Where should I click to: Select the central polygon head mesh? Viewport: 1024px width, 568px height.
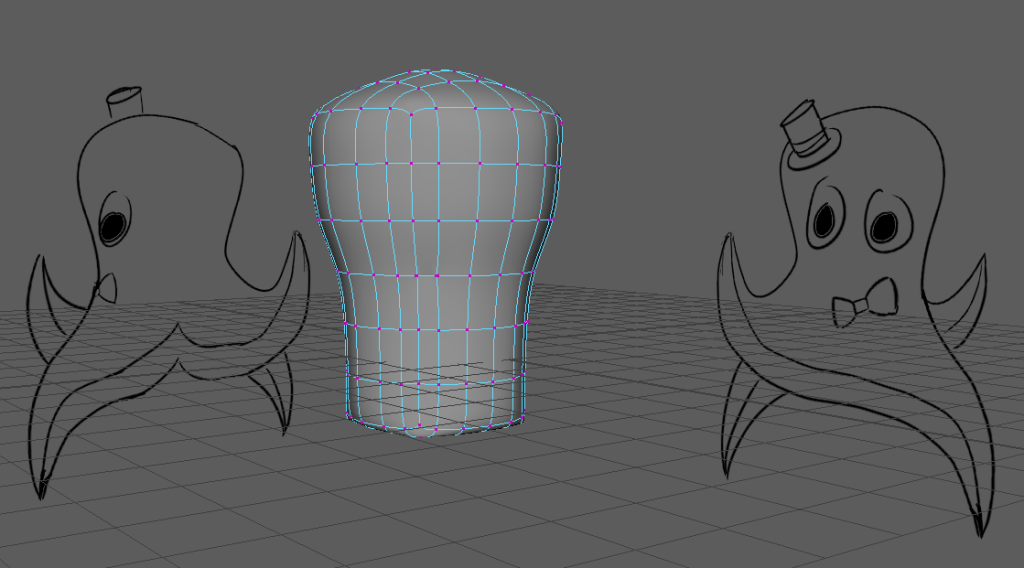436,251
